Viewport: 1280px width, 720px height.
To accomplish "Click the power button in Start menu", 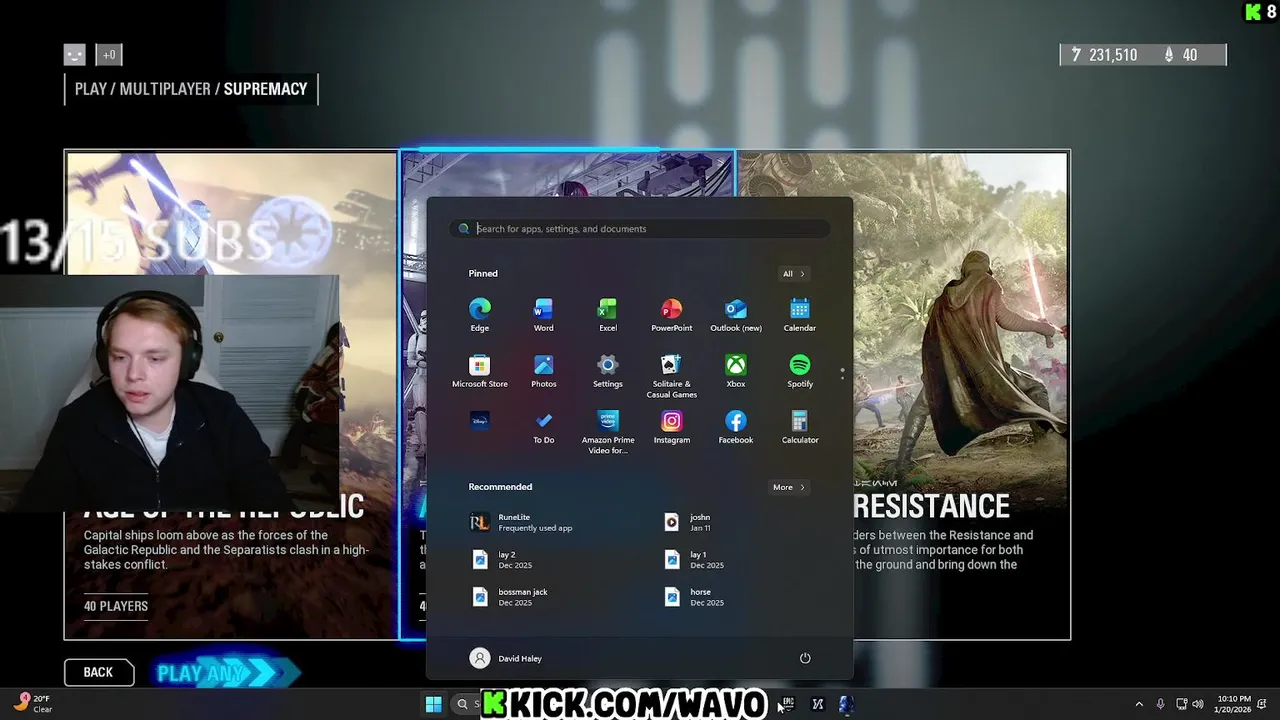I will (805, 658).
